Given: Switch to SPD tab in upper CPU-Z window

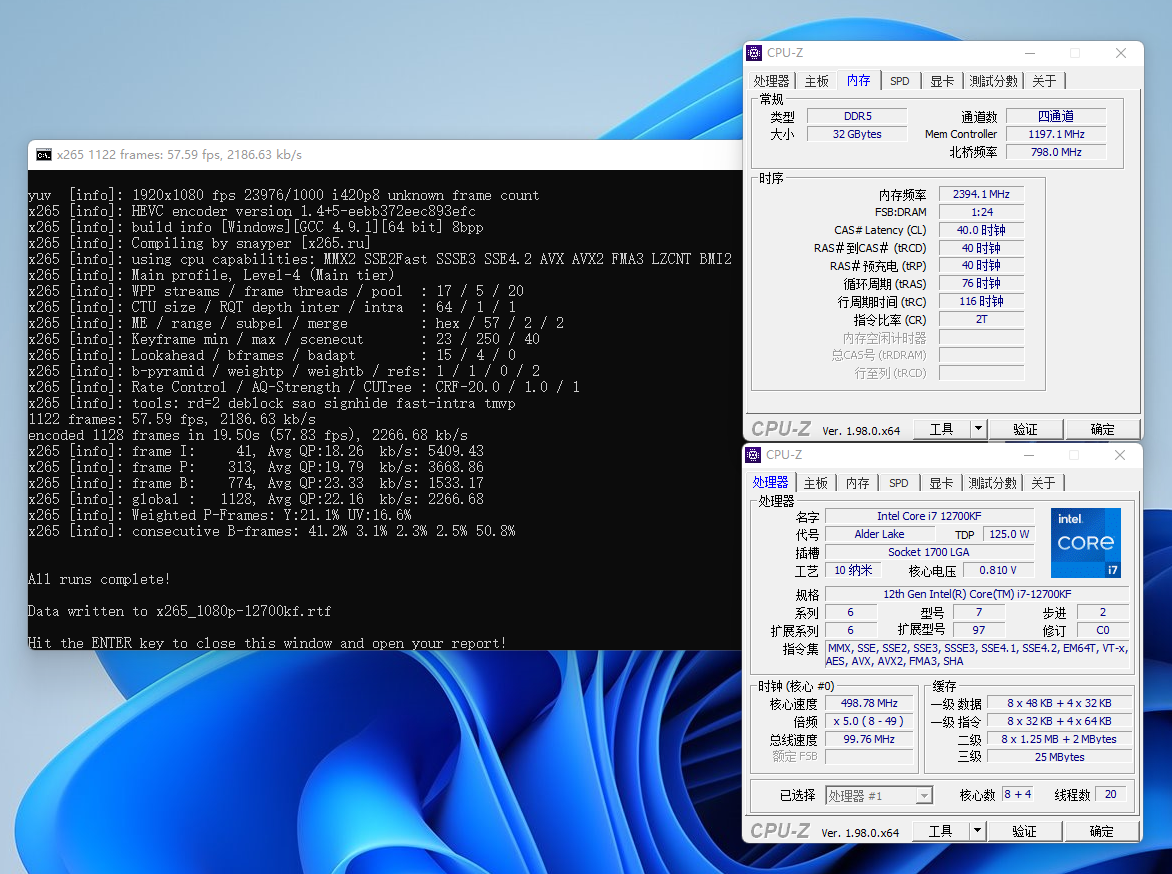Looking at the screenshot, I should click(900, 81).
